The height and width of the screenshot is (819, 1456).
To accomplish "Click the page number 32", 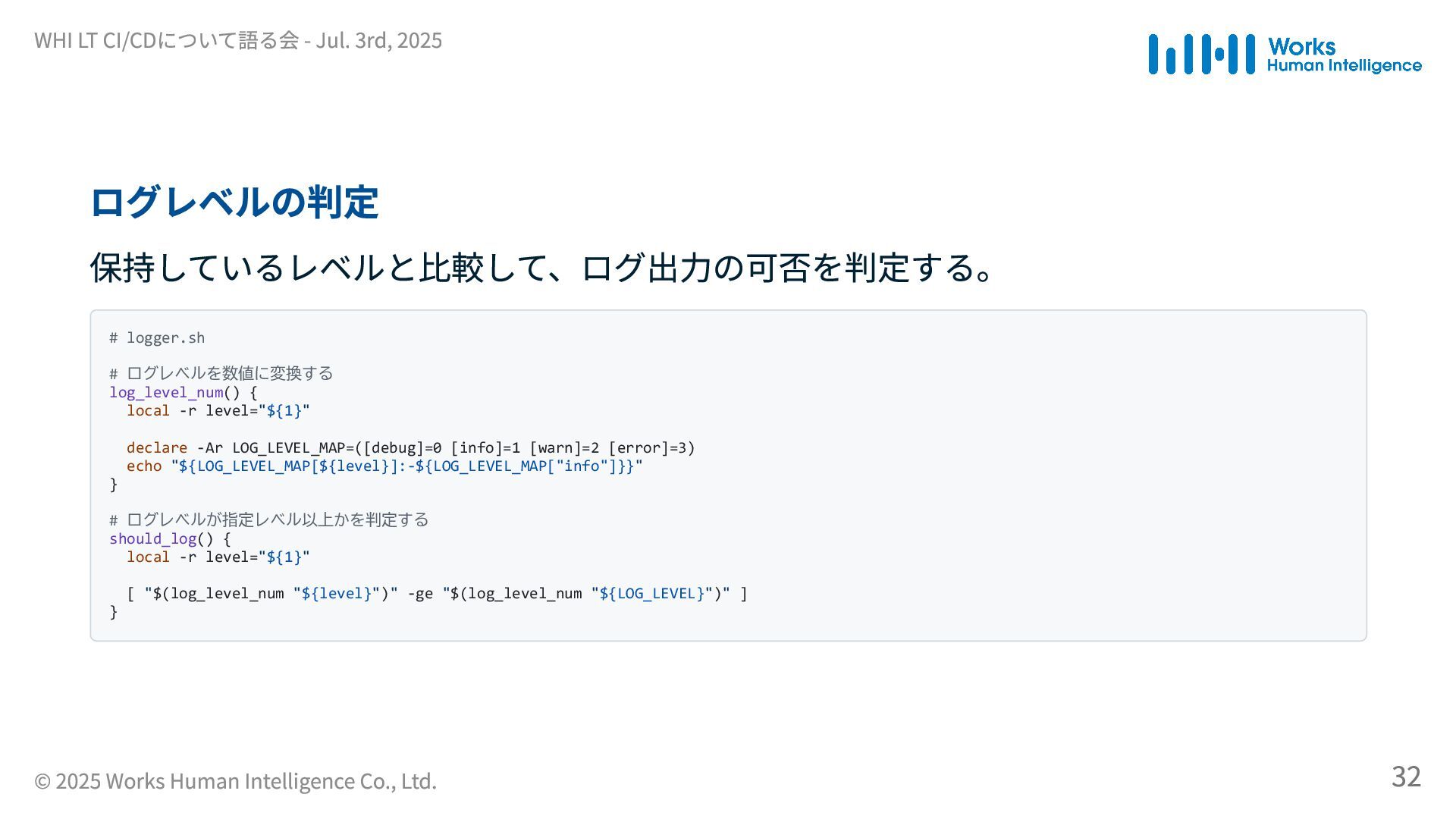I will tap(1406, 777).
